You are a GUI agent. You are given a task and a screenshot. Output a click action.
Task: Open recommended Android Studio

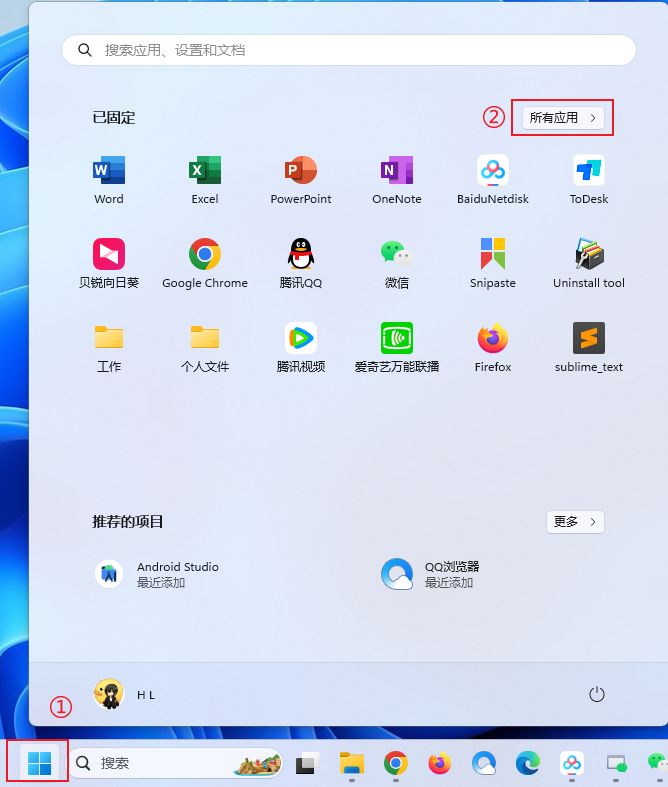pos(157,574)
